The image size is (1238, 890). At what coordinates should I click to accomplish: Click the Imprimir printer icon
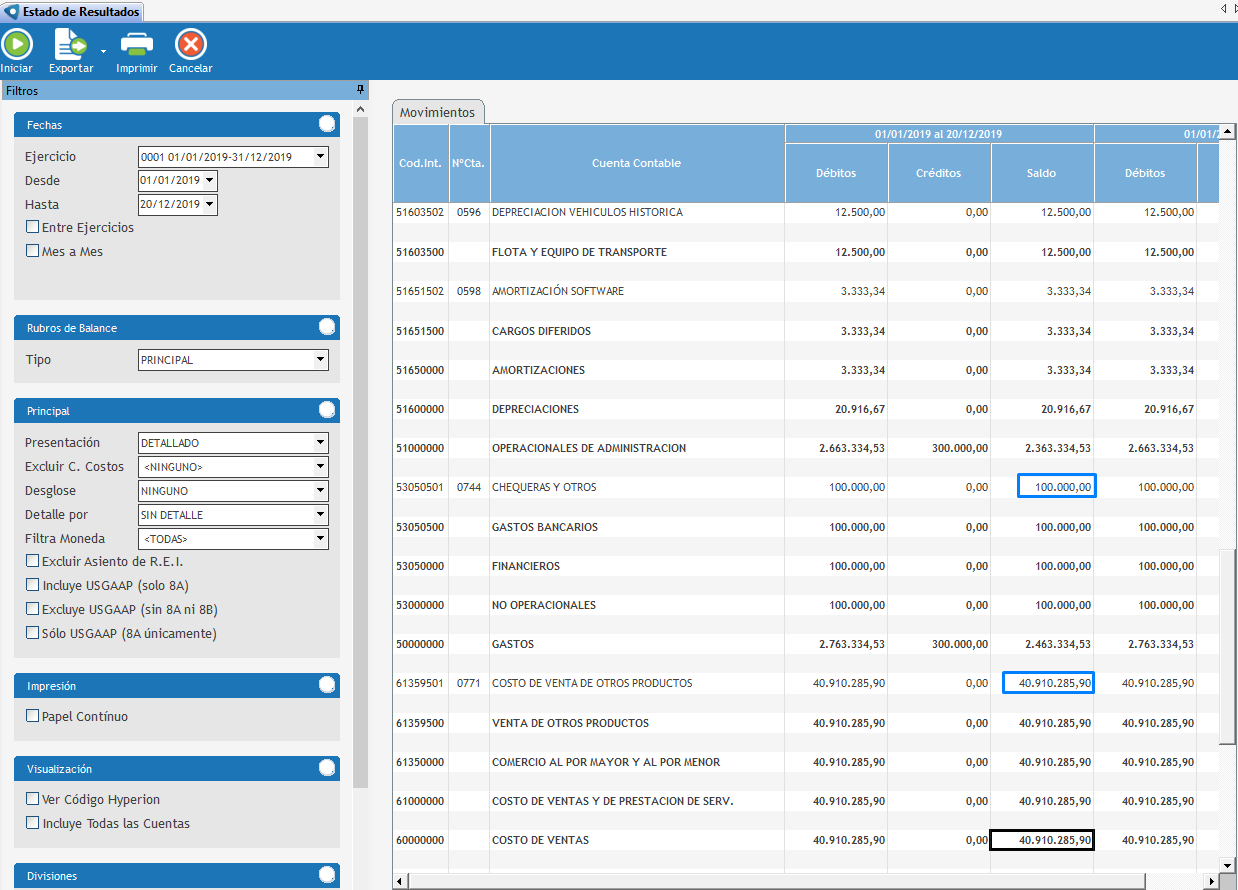click(x=136, y=45)
